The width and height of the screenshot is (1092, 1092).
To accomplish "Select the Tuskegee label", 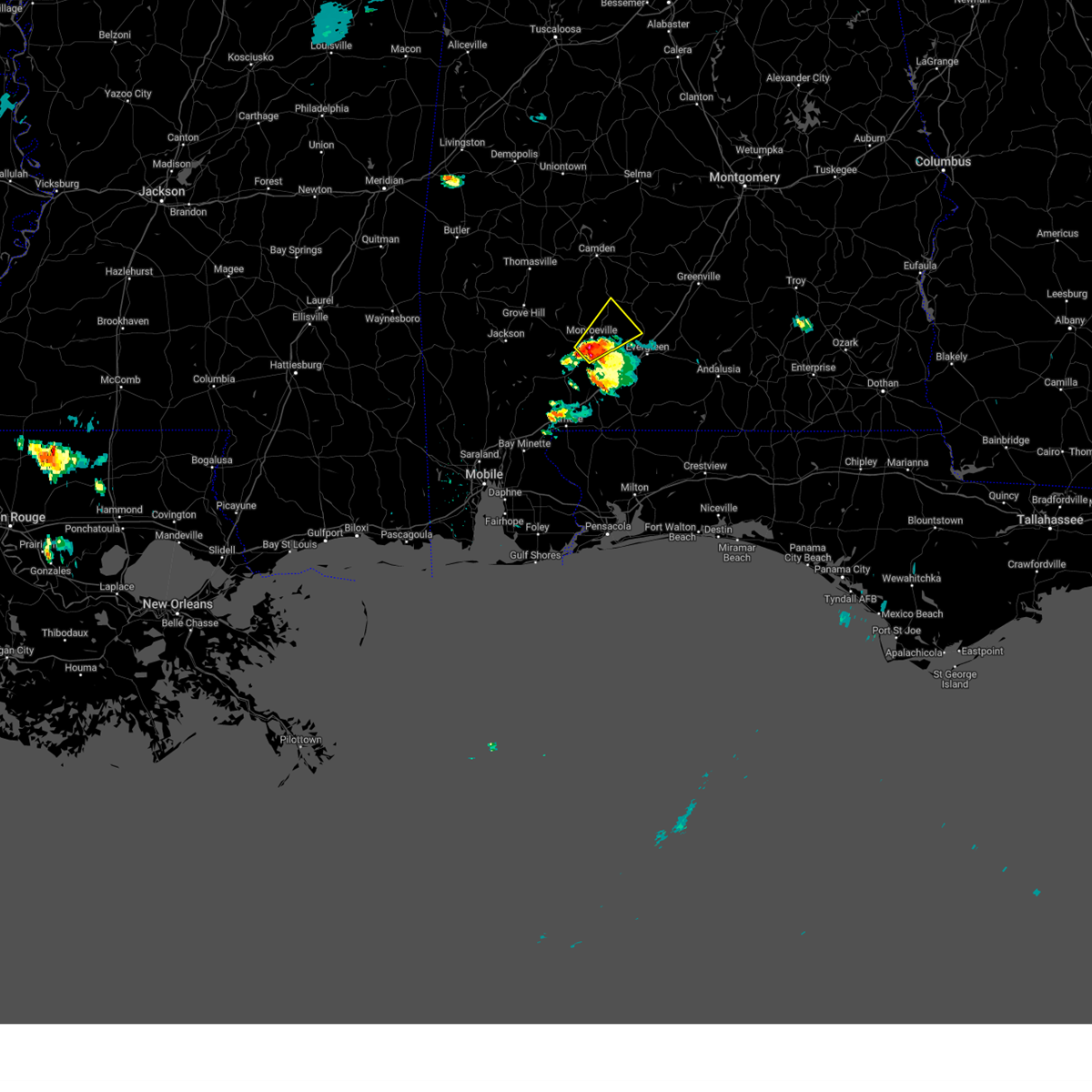I will click(835, 170).
